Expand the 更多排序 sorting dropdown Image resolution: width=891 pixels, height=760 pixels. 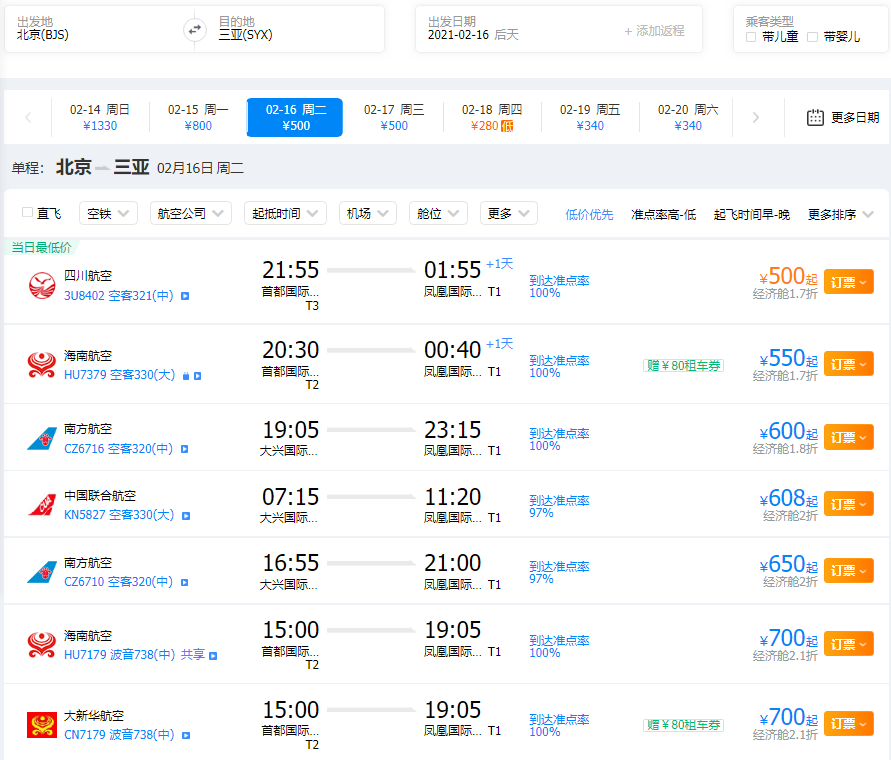click(840, 214)
